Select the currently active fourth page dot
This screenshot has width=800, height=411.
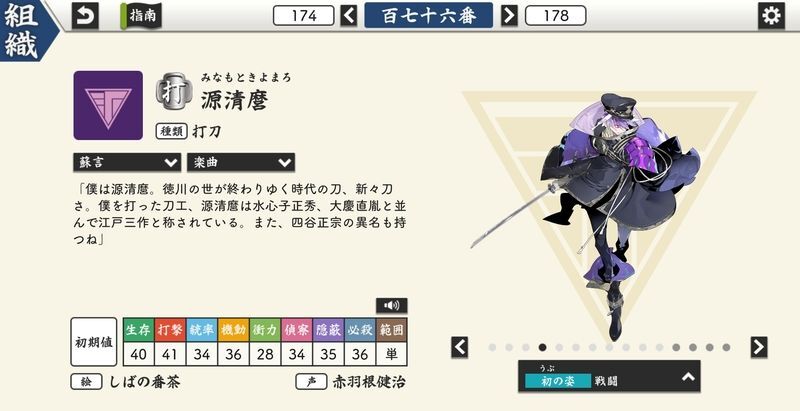click(542, 347)
